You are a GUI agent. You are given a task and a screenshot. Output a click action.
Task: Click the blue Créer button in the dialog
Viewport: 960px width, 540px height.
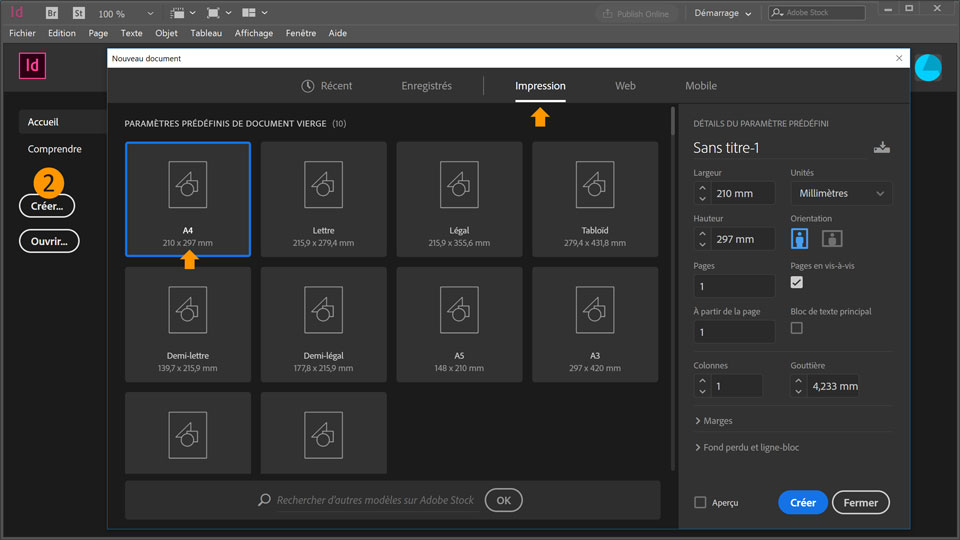(x=803, y=503)
